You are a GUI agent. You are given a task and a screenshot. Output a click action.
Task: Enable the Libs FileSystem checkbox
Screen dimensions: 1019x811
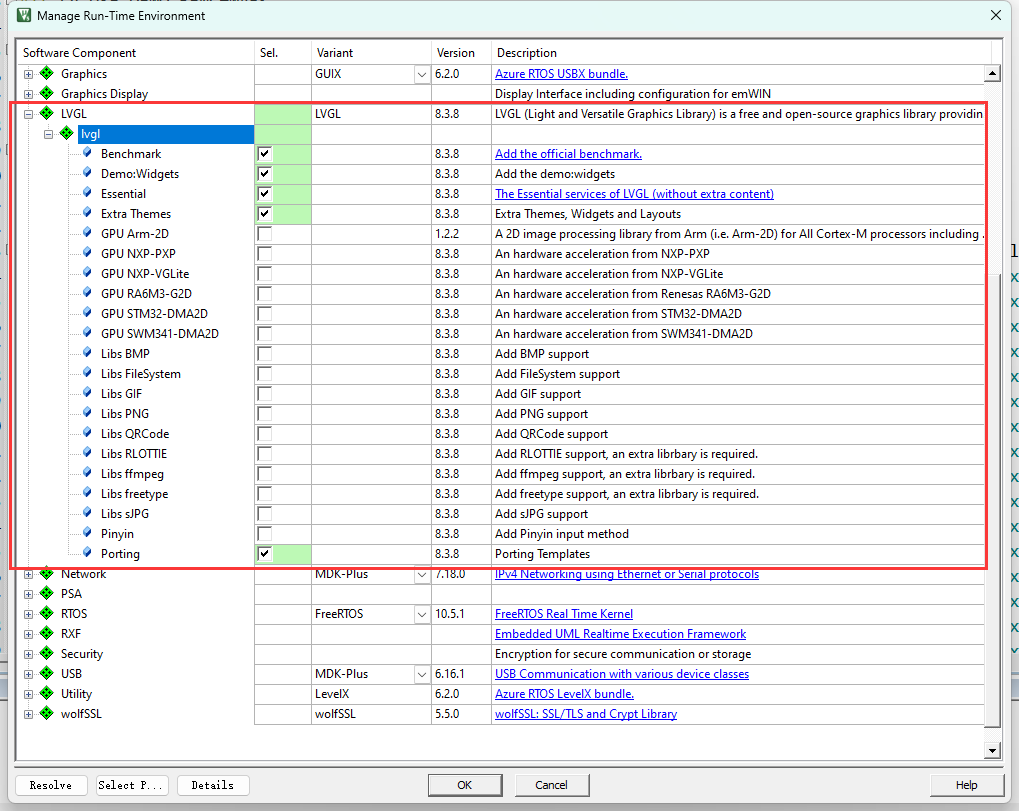264,374
